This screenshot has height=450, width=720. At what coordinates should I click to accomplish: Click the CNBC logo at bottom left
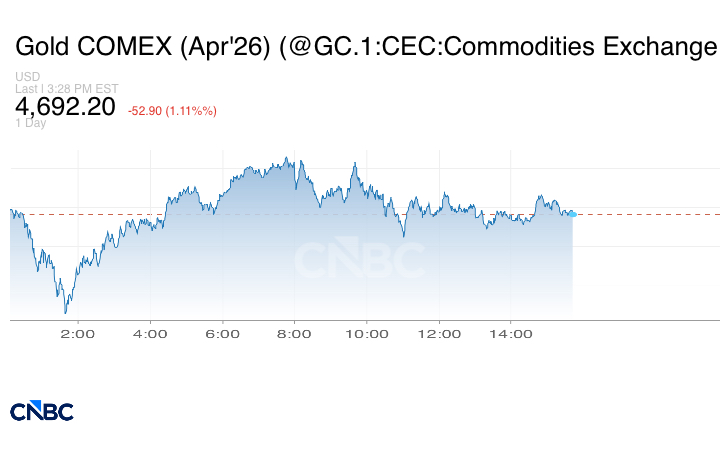41,410
